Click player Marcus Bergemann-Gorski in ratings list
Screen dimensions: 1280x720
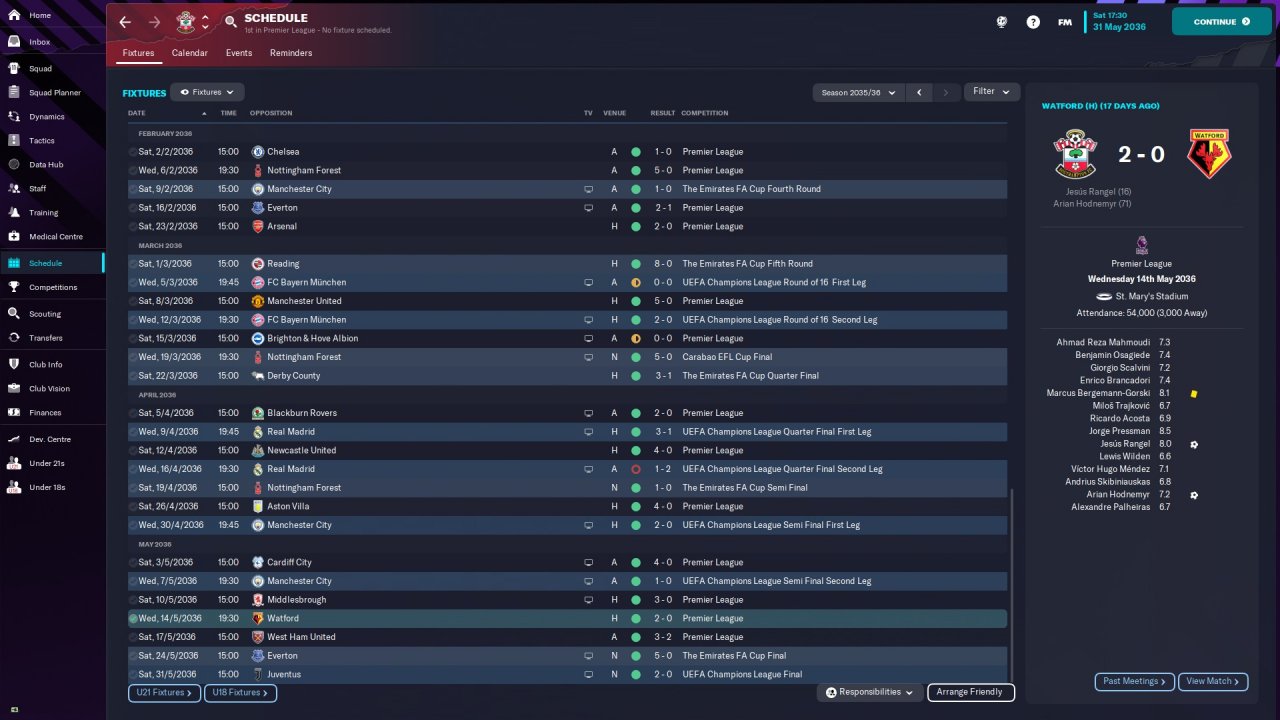click(x=1098, y=393)
